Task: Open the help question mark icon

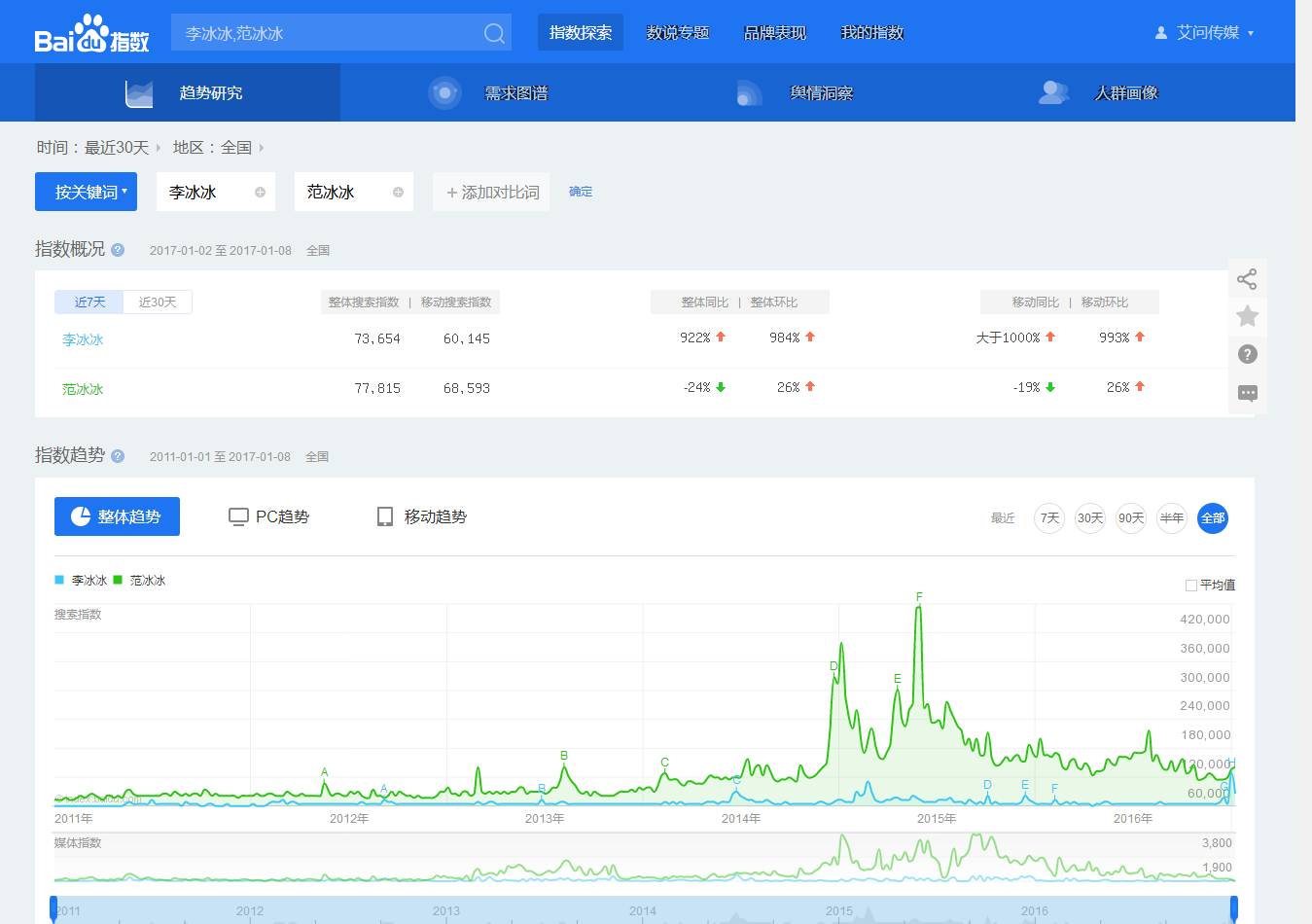Action: coord(1247,354)
